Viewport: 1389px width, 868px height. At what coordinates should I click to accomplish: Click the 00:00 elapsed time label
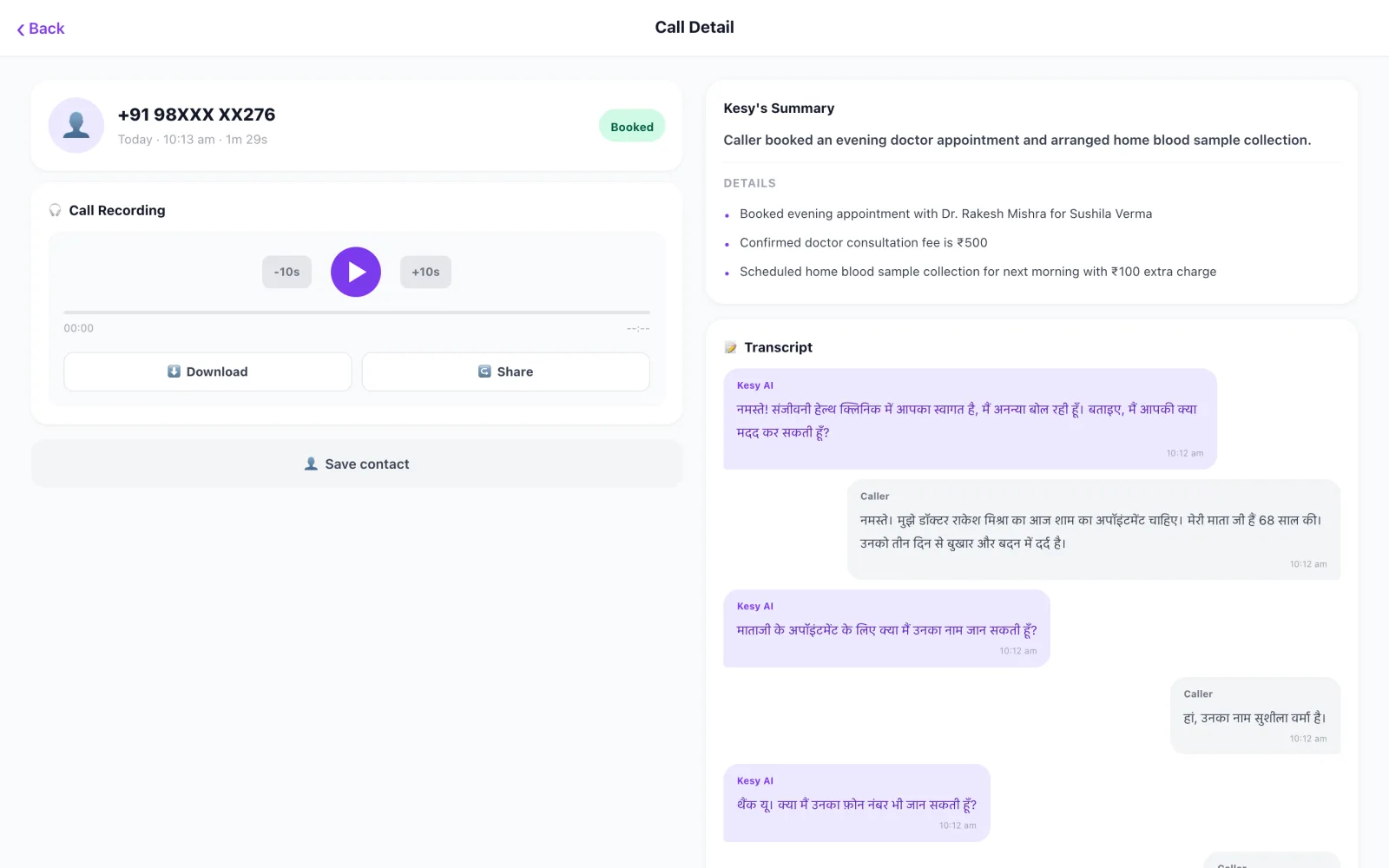pos(79,328)
